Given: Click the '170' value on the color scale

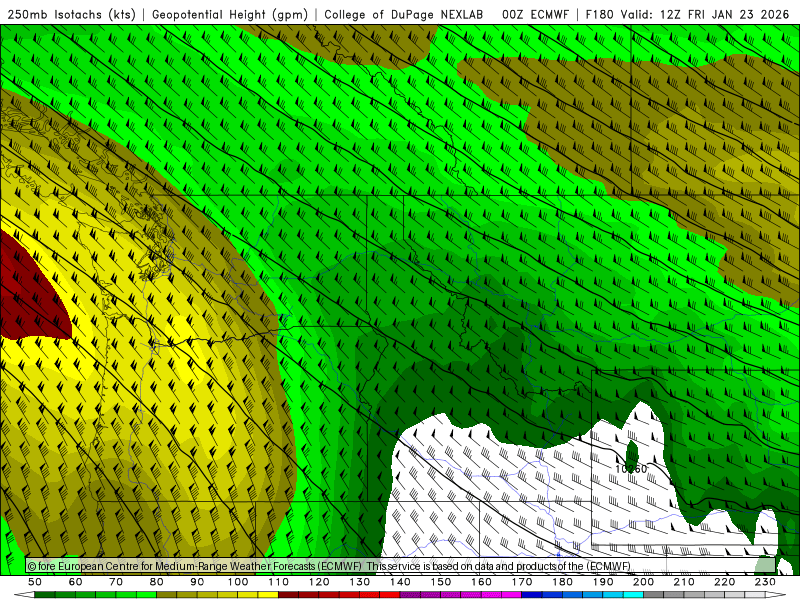Looking at the screenshot, I should click(522, 582).
